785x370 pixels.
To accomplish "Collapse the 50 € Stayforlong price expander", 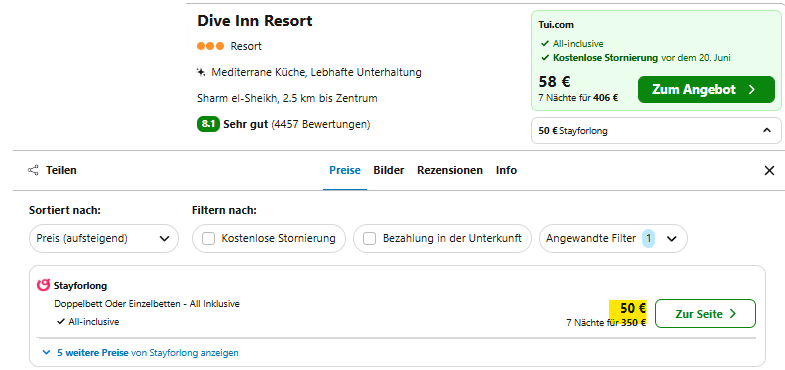I will coord(656,131).
